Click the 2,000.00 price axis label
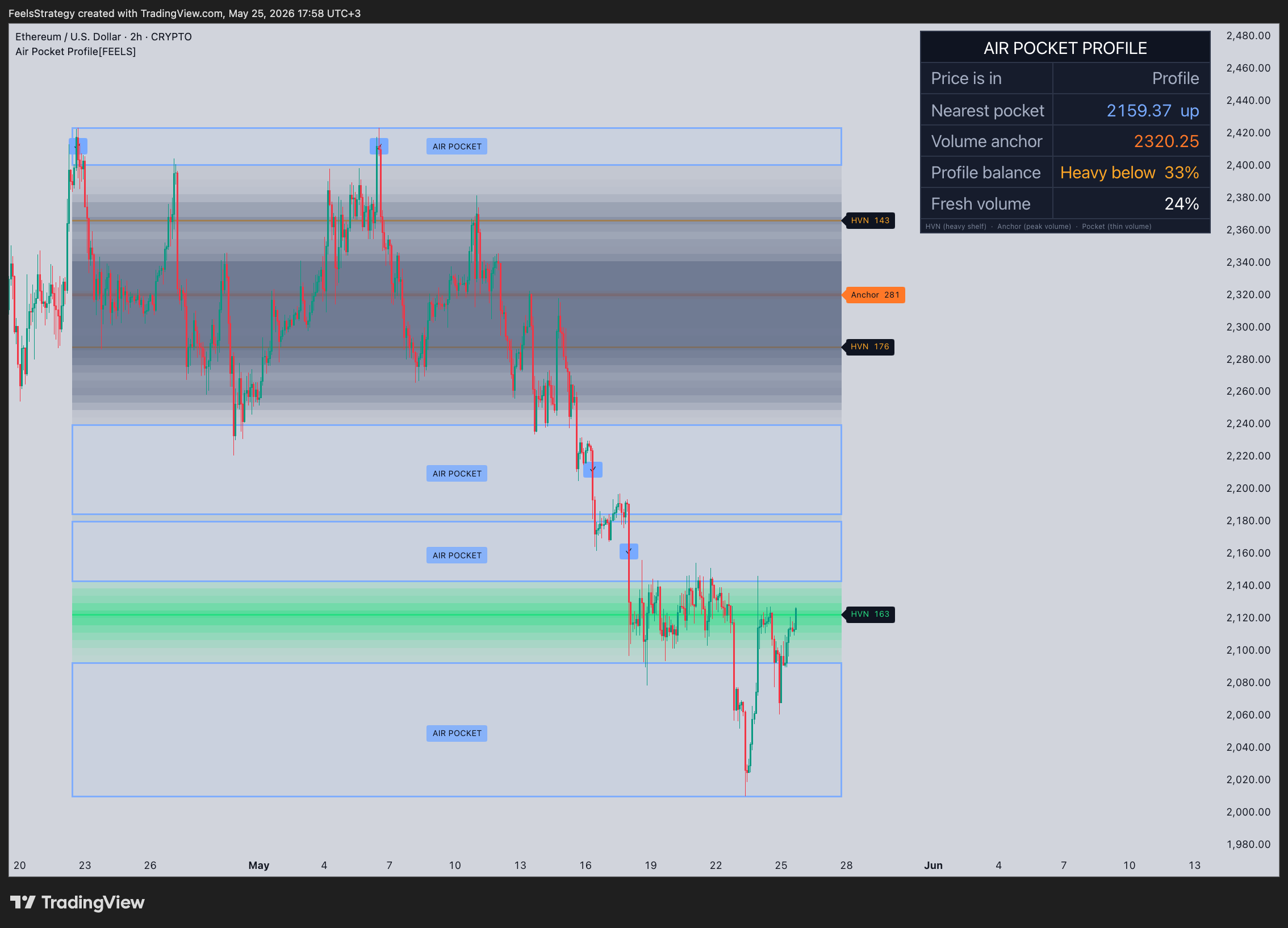 pyautogui.click(x=1248, y=812)
